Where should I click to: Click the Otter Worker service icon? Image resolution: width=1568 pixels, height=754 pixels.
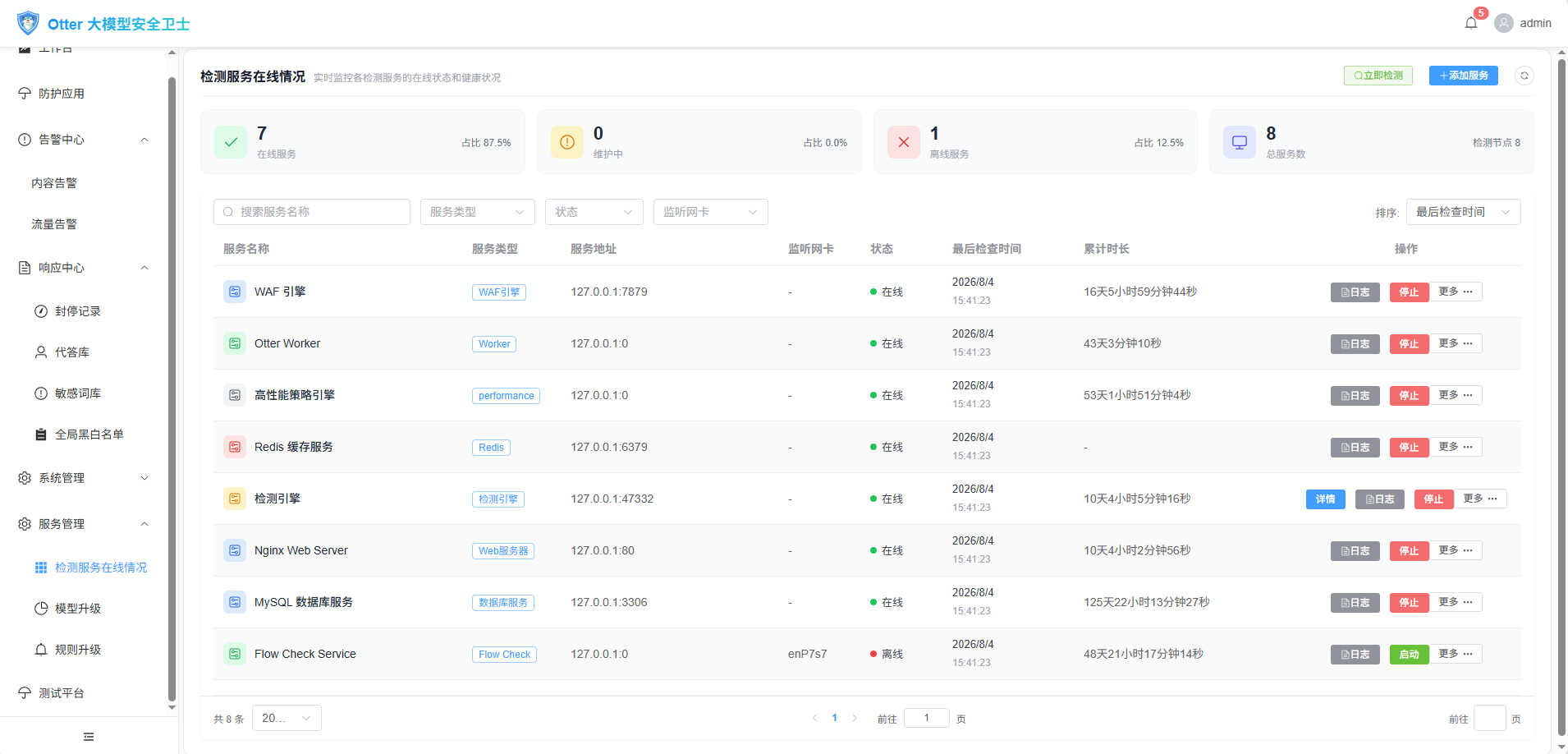(x=235, y=343)
